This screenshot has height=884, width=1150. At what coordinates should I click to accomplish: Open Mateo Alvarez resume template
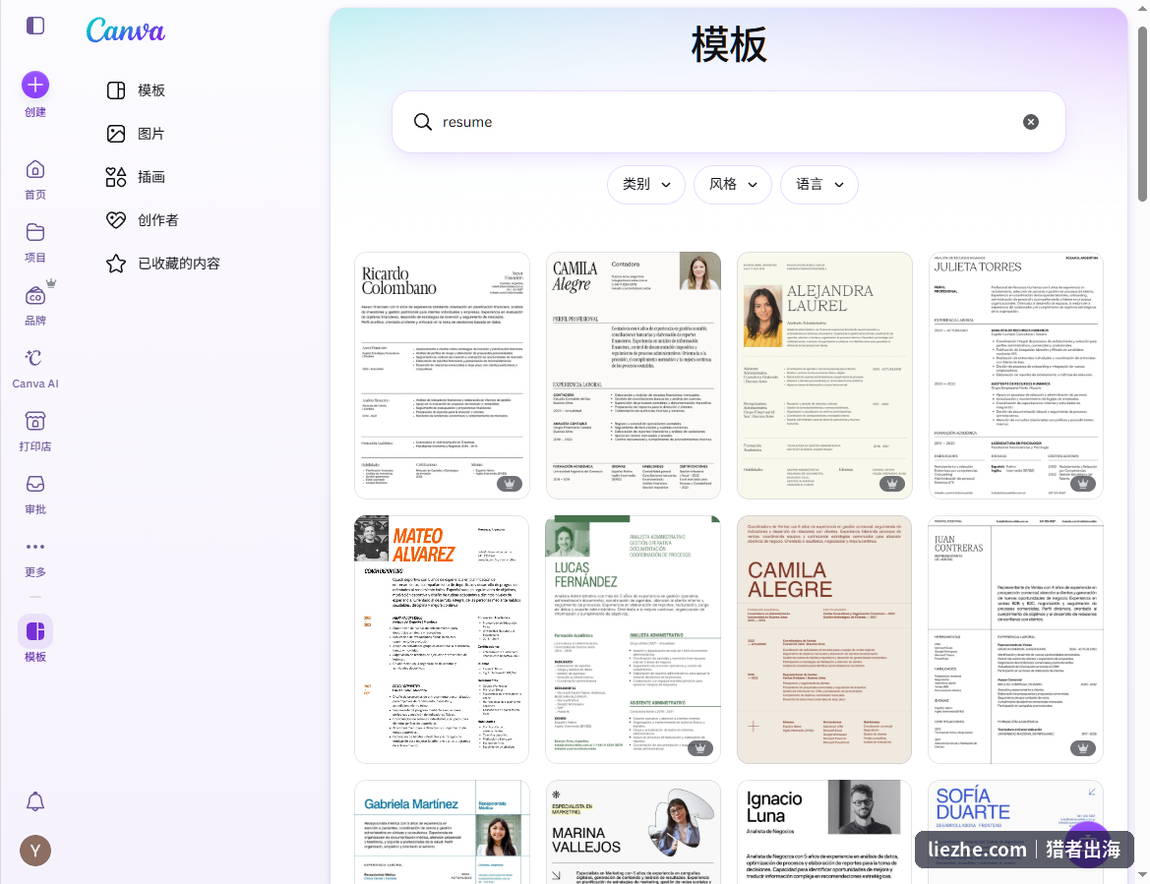(x=442, y=640)
